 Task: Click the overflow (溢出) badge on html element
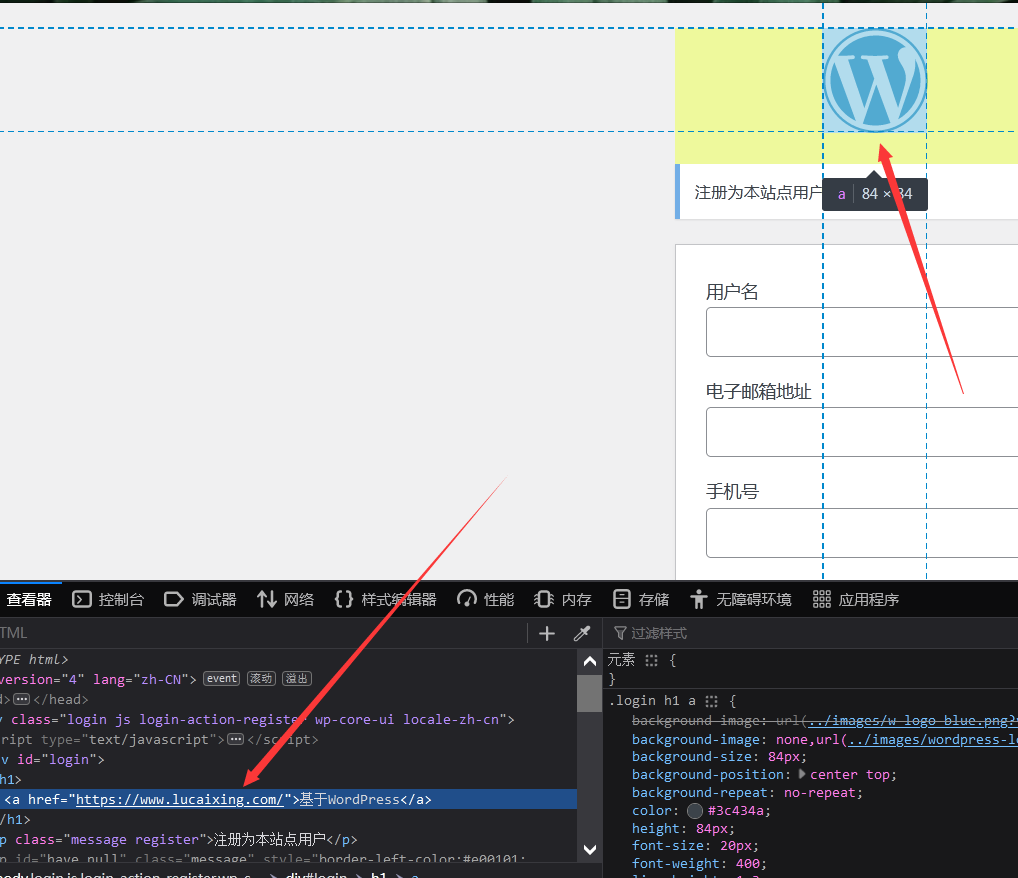[297, 679]
